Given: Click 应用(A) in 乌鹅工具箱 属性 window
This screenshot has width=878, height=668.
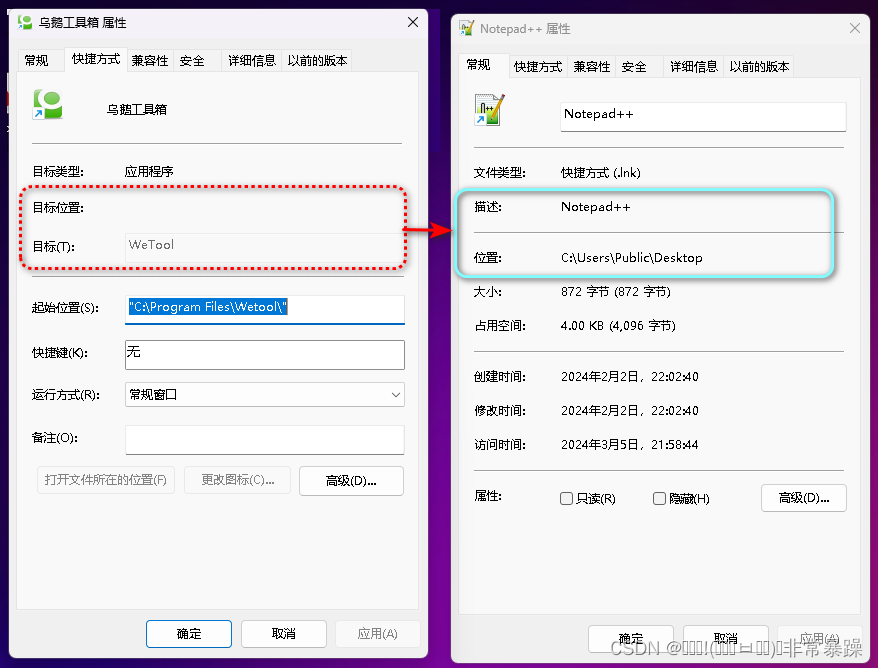Looking at the screenshot, I should point(377,634).
